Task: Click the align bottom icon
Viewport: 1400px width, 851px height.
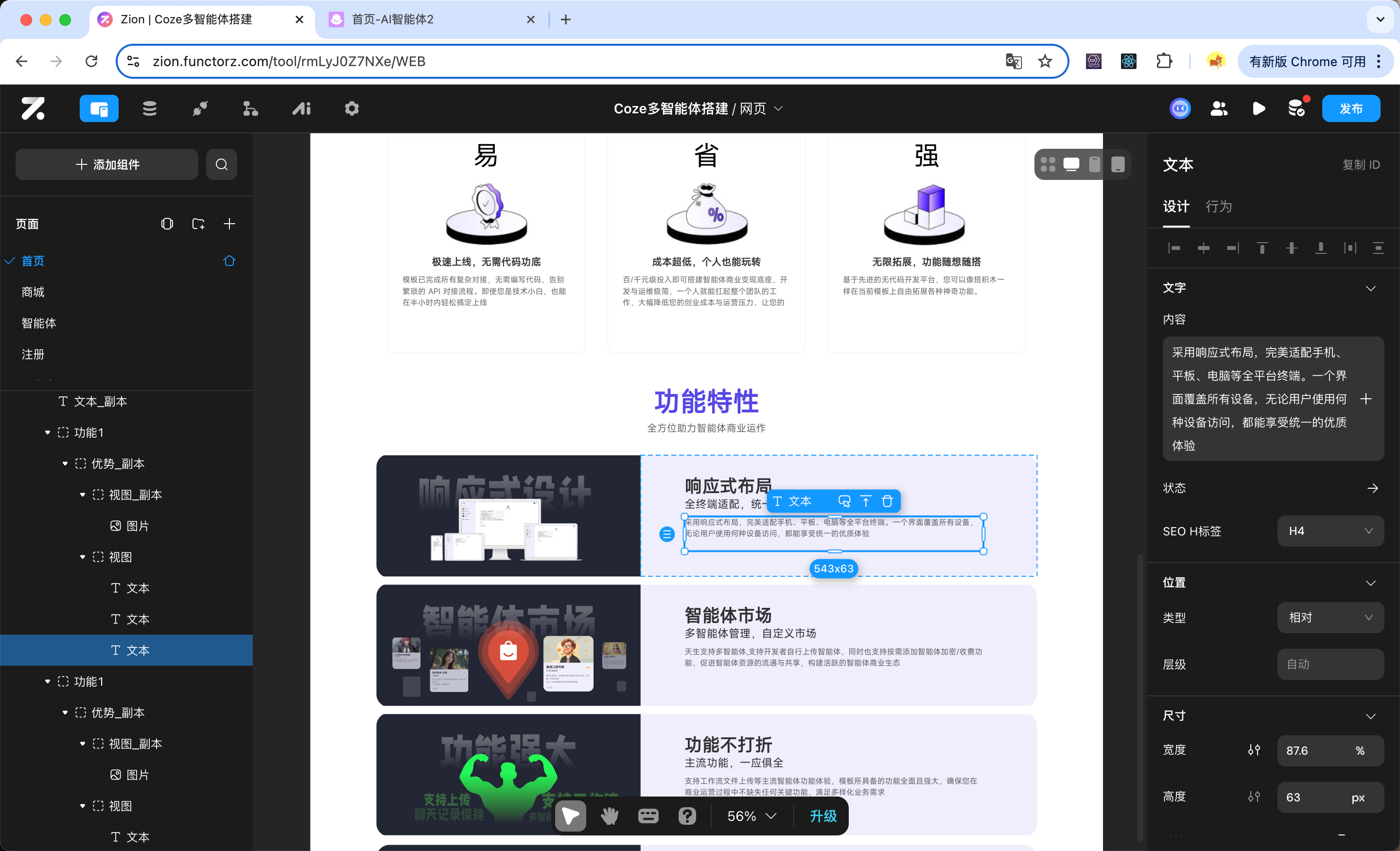Action: 1320,248
